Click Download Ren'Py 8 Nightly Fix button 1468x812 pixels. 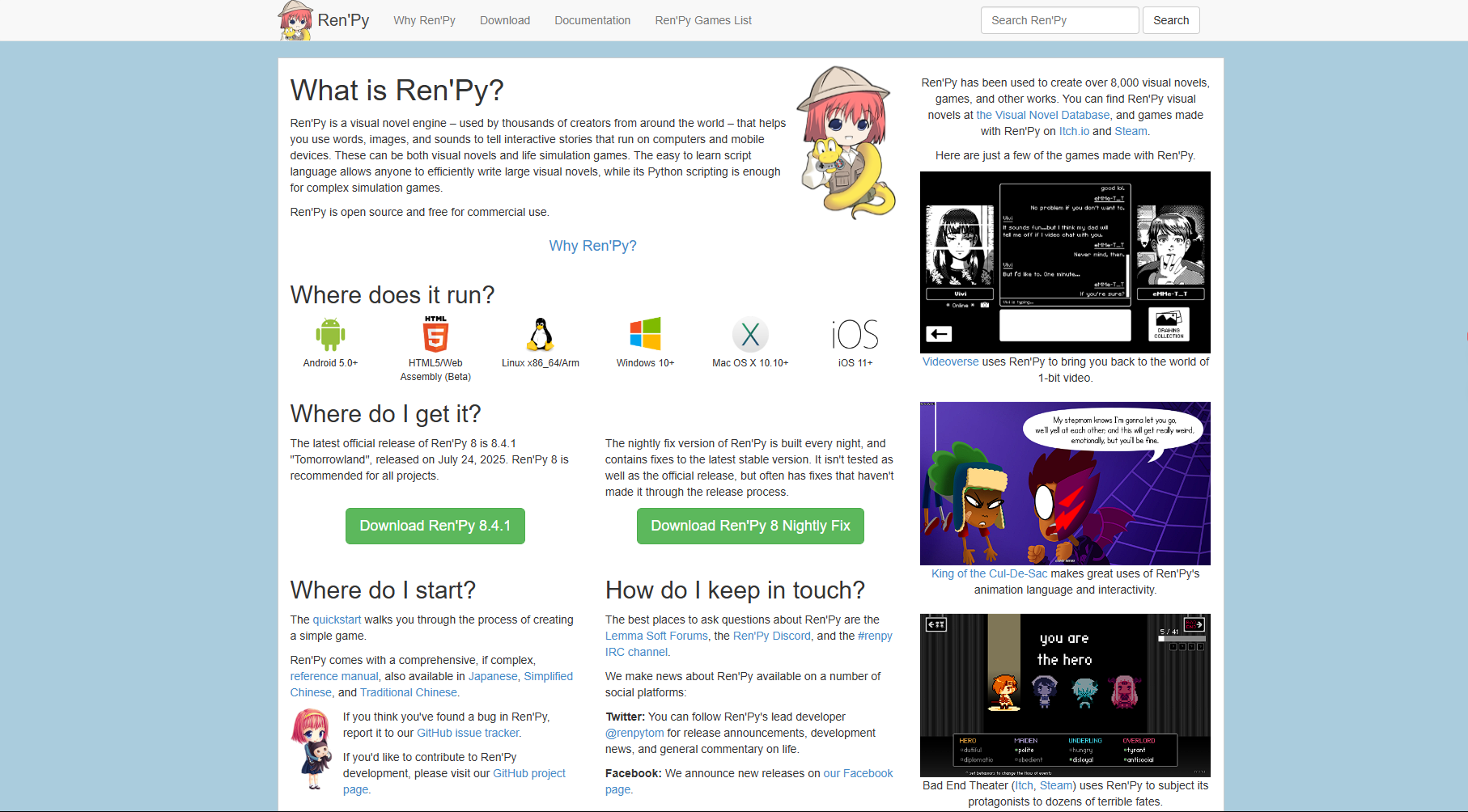coord(750,526)
